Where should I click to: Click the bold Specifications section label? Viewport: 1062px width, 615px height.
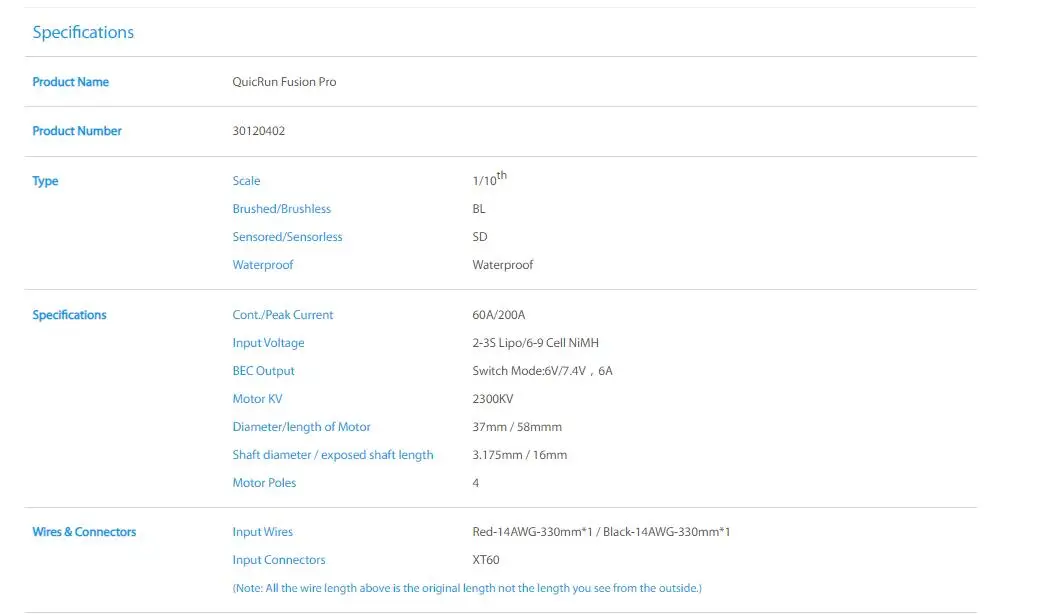pos(69,315)
